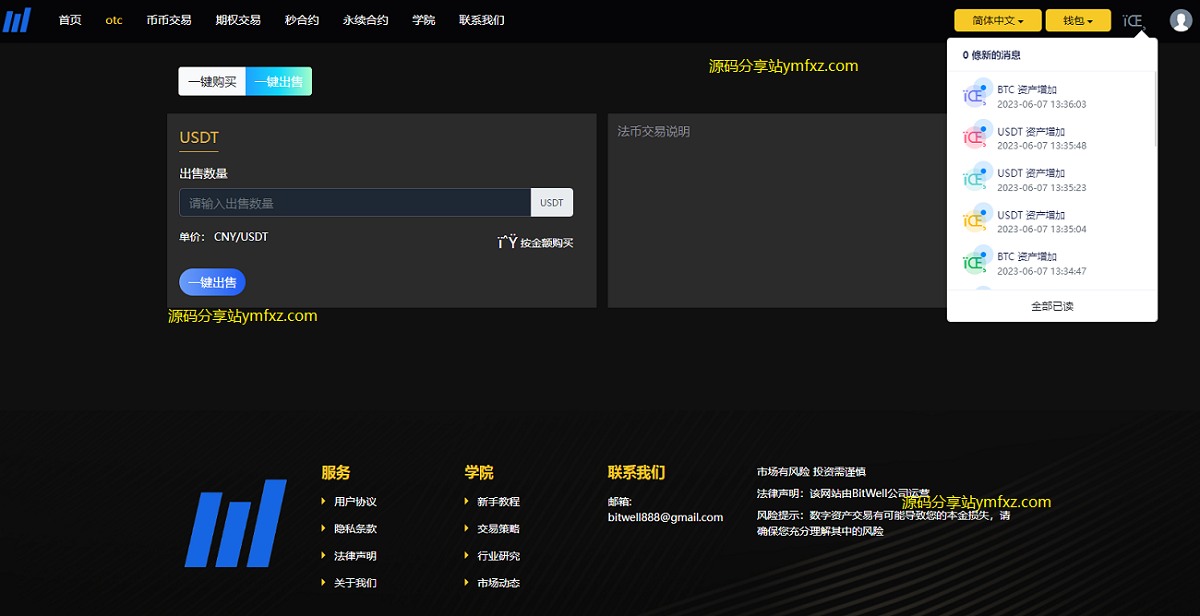Switch to 一键购买 buy mode

[212, 82]
